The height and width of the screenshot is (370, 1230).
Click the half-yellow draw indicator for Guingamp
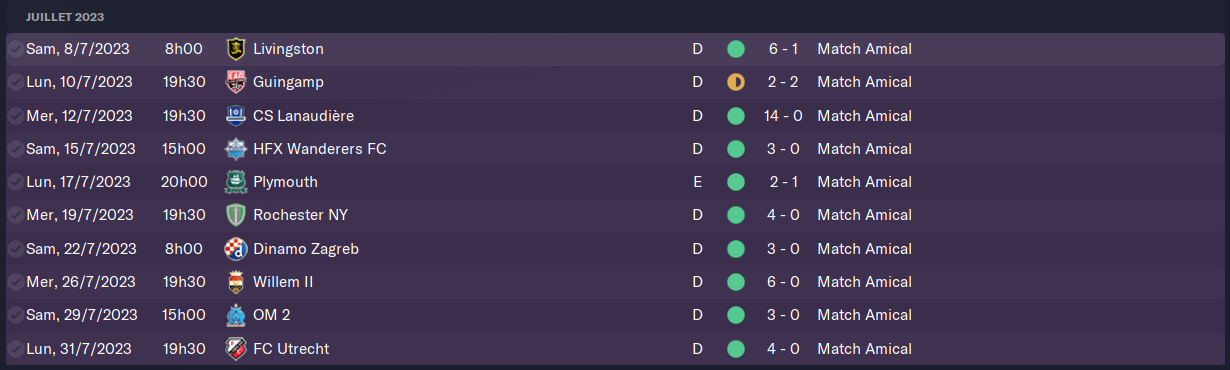click(x=736, y=82)
